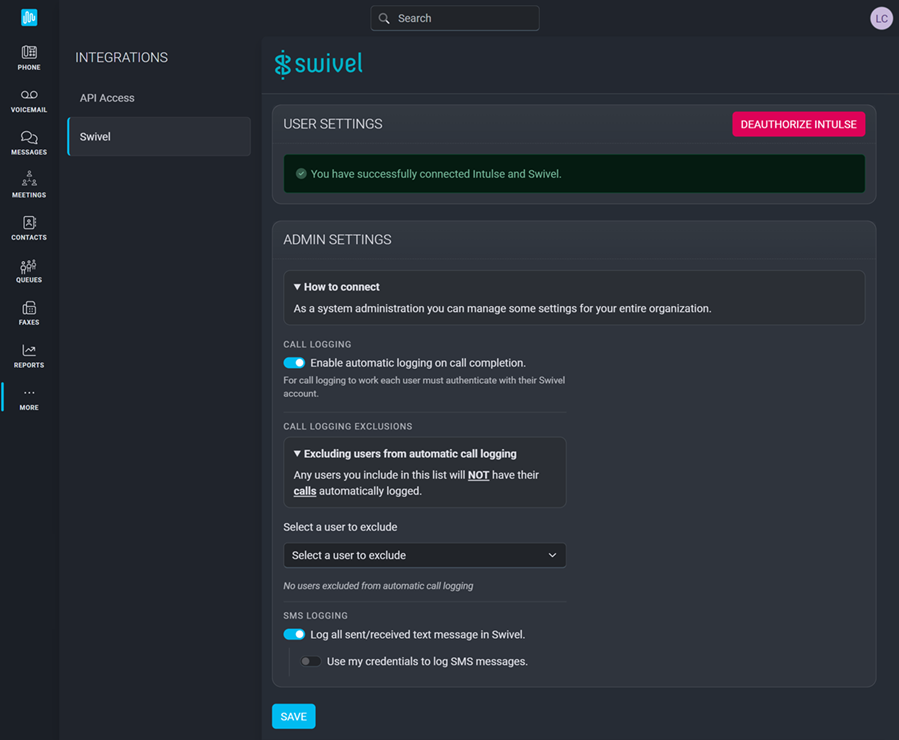Save the admin settings
899x740 pixels.
coord(294,716)
